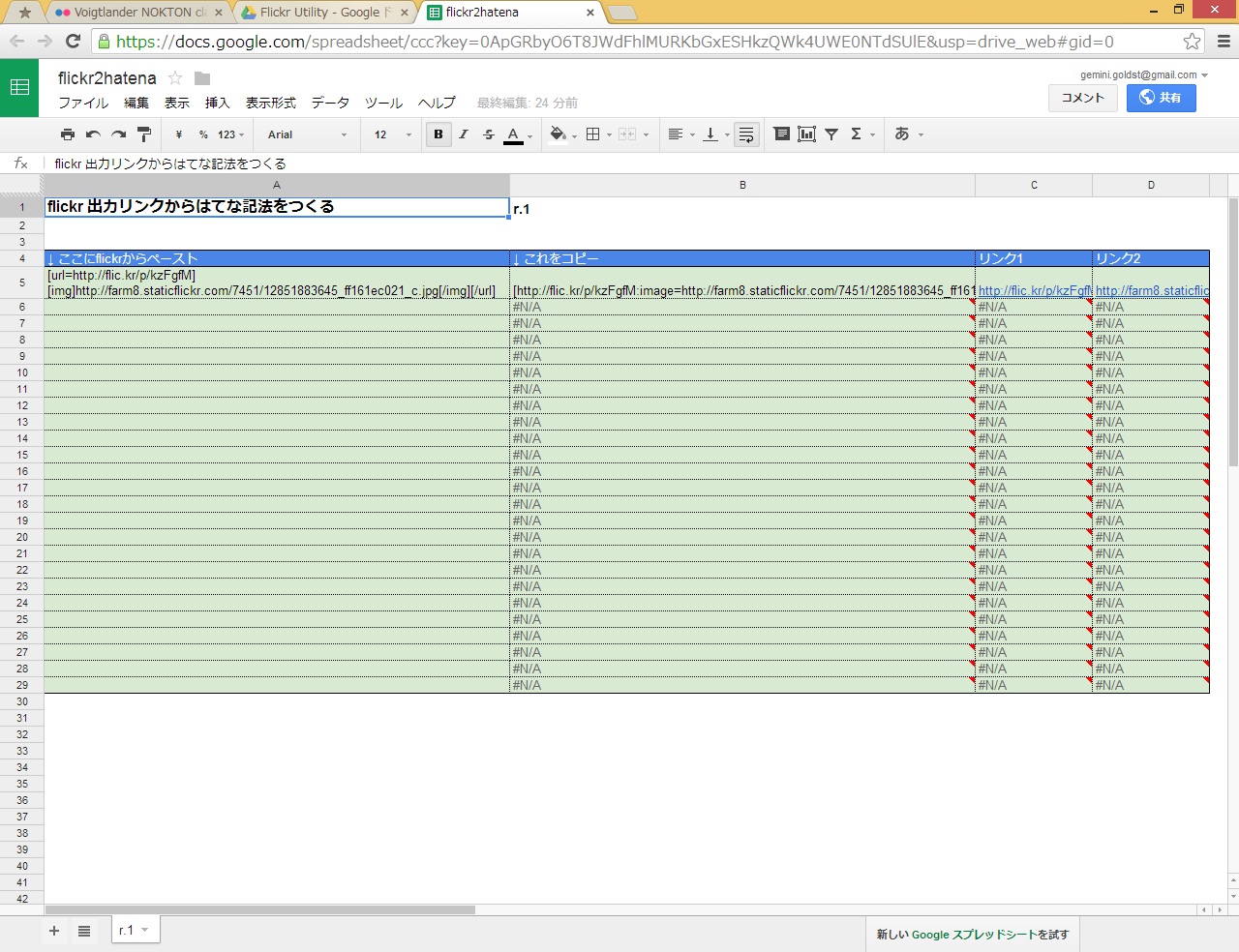Open the fill color picker
The height and width of the screenshot is (952, 1239).
[x=562, y=134]
